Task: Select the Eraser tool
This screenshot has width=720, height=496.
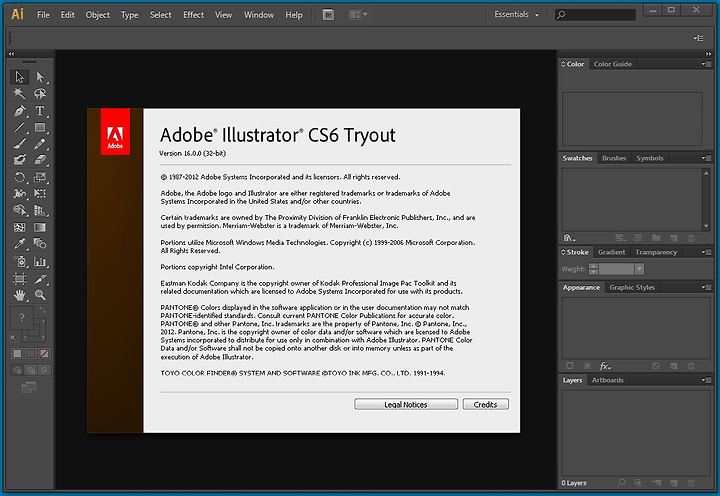Action: tap(40, 160)
